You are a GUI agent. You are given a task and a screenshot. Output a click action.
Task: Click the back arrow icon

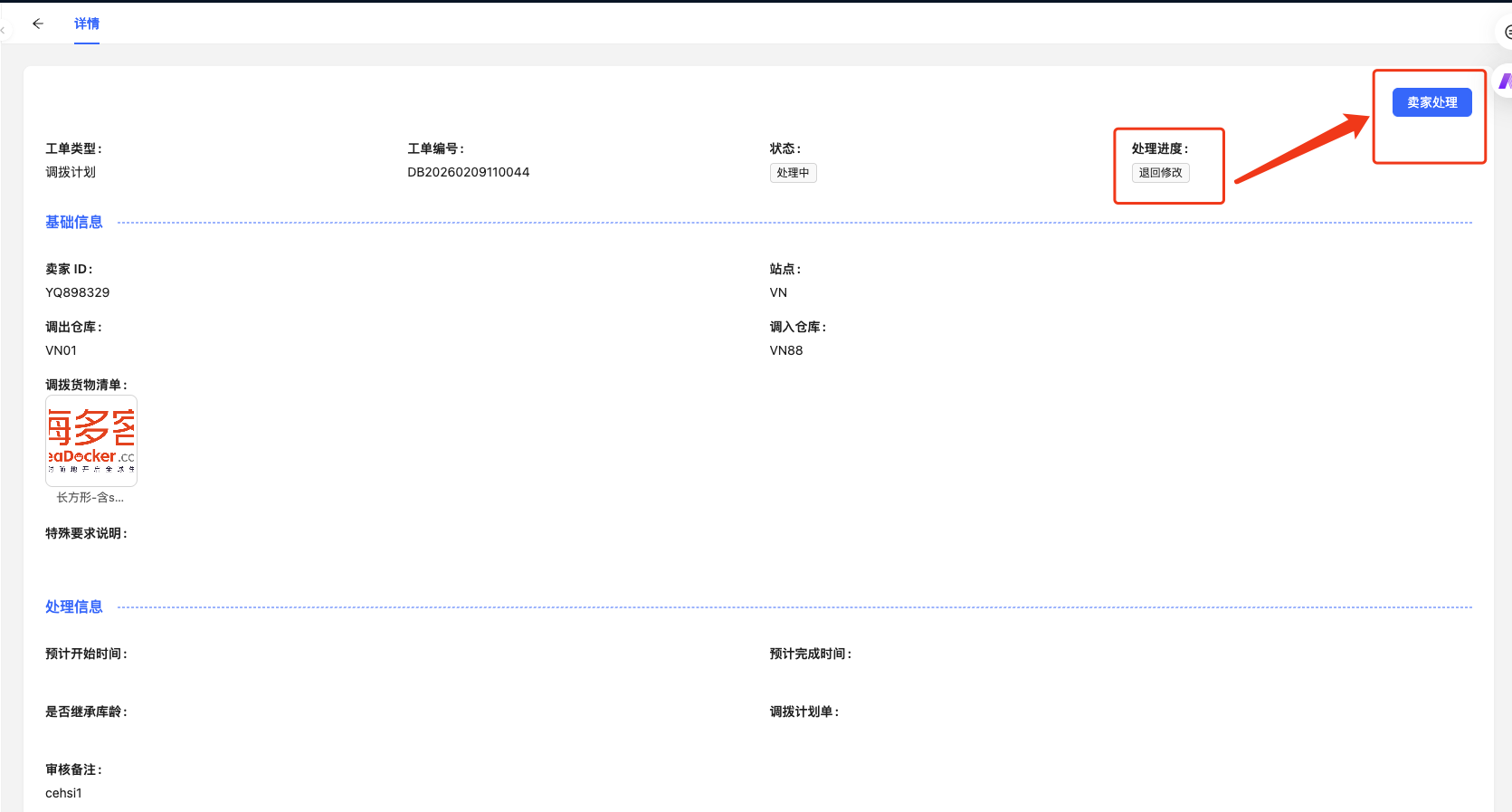pos(37,24)
